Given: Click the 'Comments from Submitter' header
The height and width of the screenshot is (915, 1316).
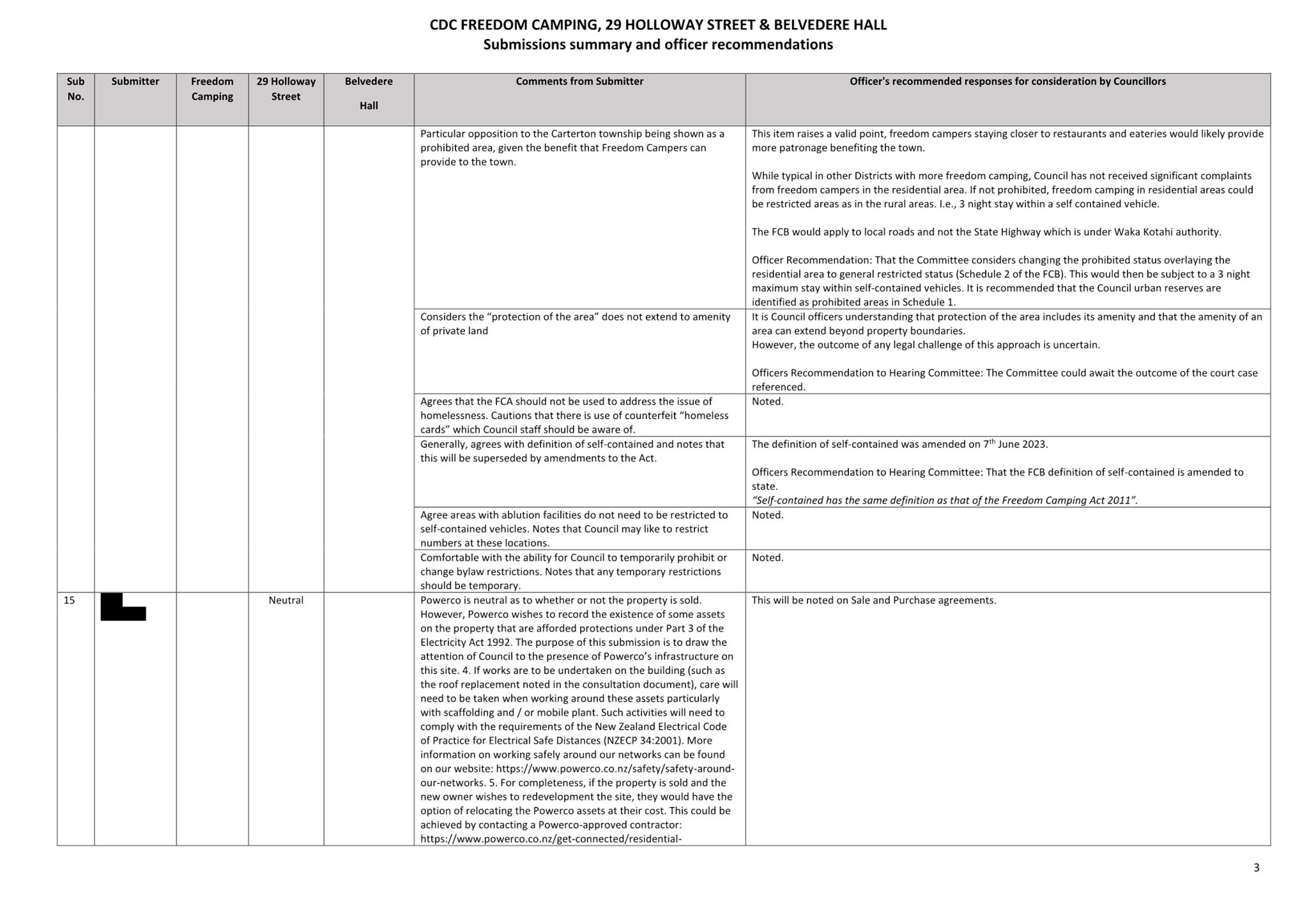Looking at the screenshot, I should [x=579, y=82].
